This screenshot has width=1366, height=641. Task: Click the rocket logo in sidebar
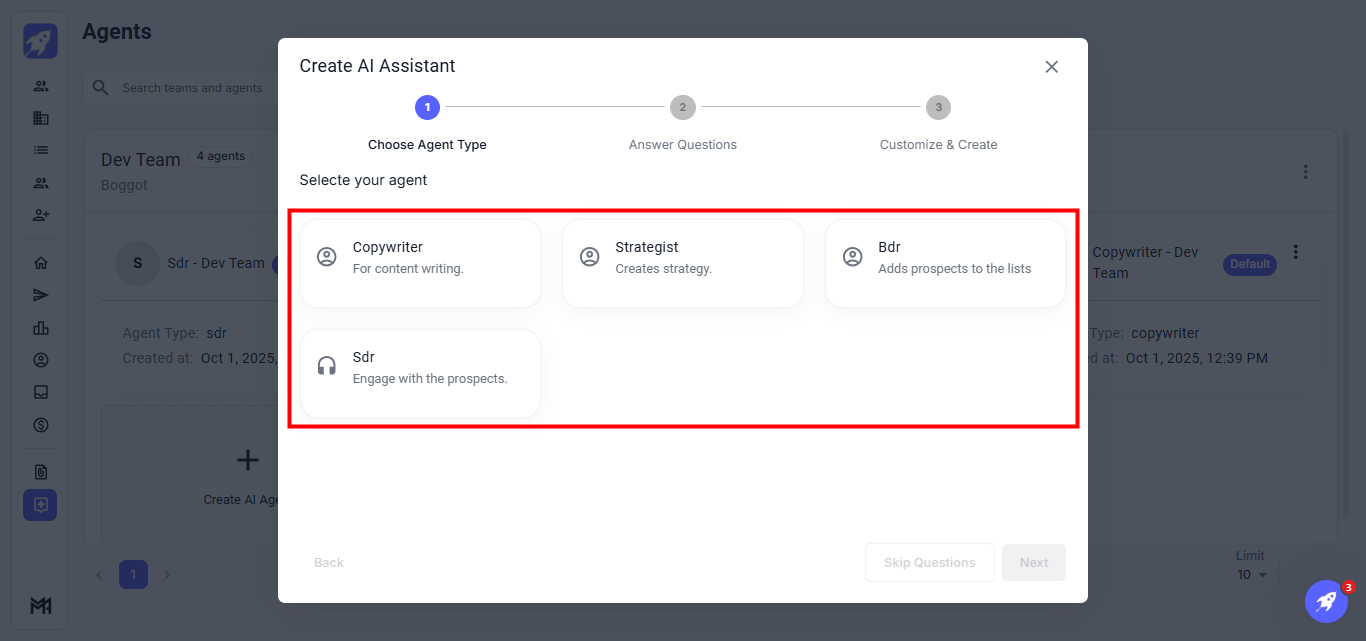[x=41, y=41]
